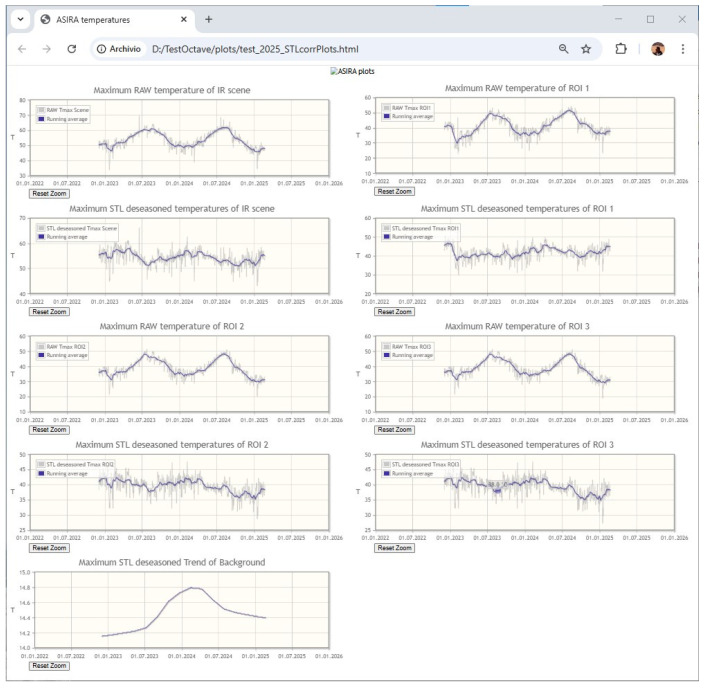Click the Archivio site info chip
The width and height of the screenshot is (704, 688).
pos(119,49)
